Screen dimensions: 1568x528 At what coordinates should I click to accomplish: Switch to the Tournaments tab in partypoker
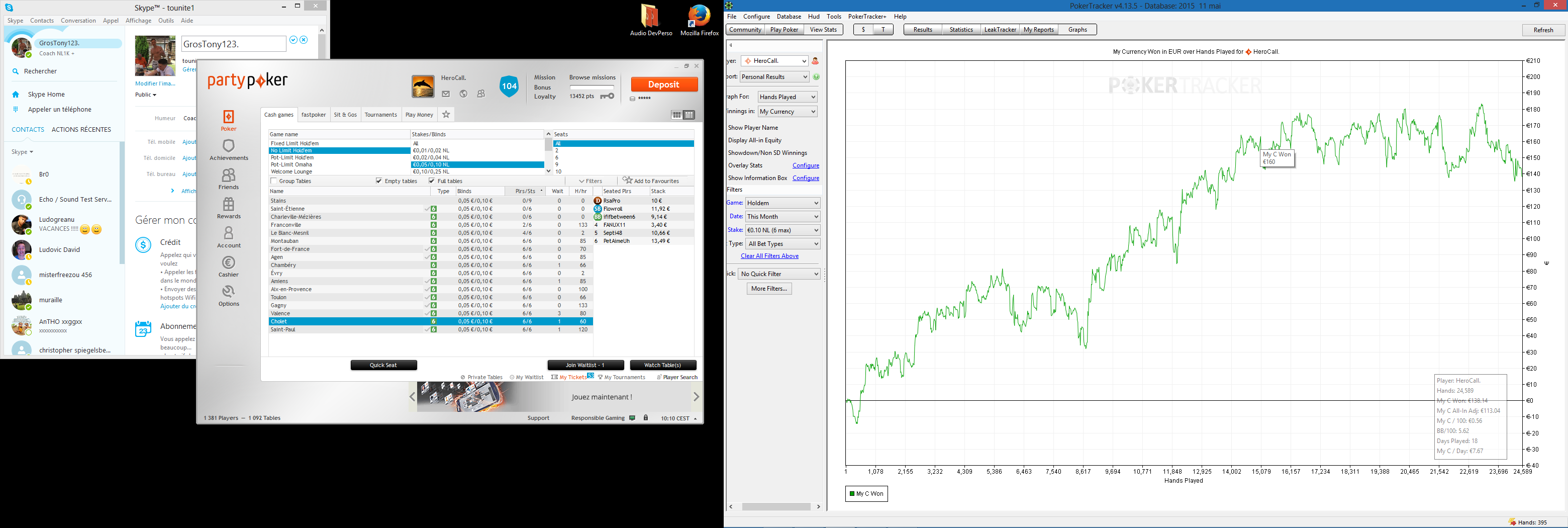(x=380, y=115)
